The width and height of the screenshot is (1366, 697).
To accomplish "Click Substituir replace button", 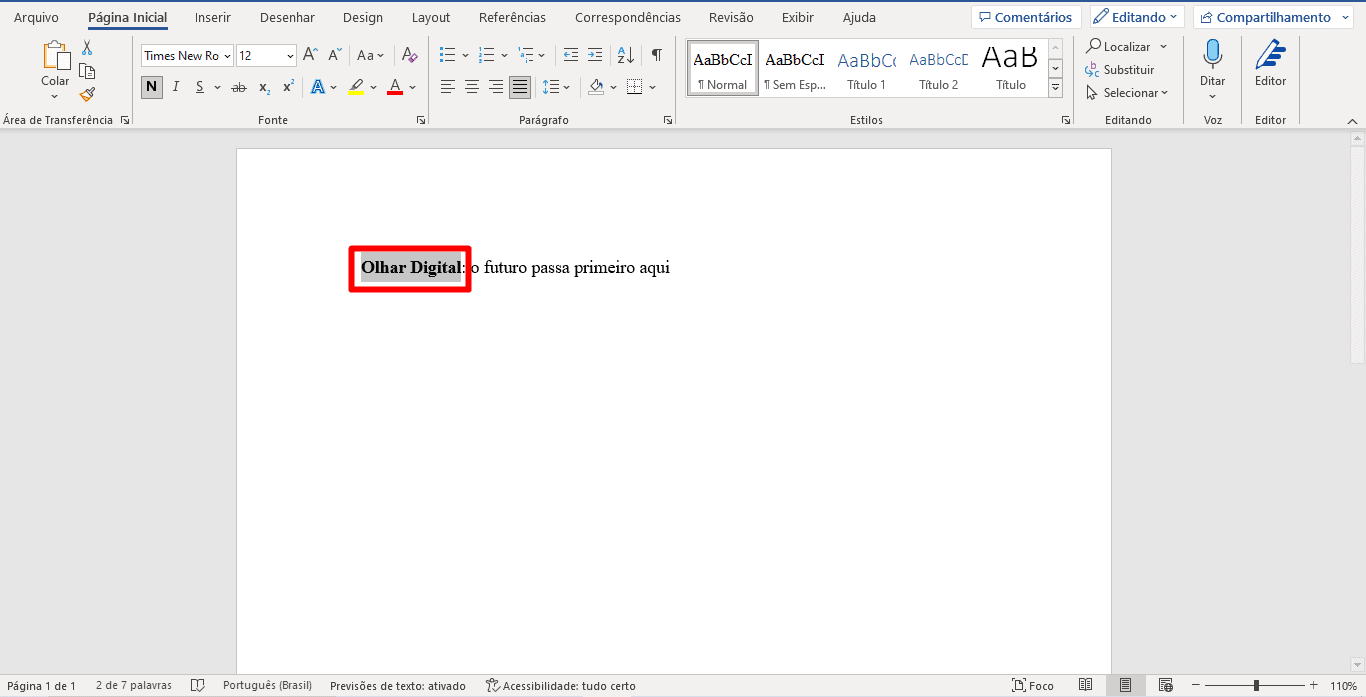I will coord(1119,69).
